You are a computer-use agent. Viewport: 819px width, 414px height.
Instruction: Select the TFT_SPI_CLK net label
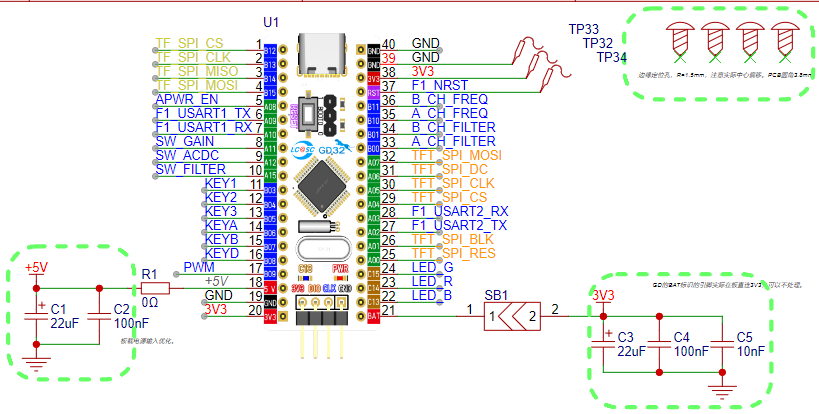coord(453,184)
